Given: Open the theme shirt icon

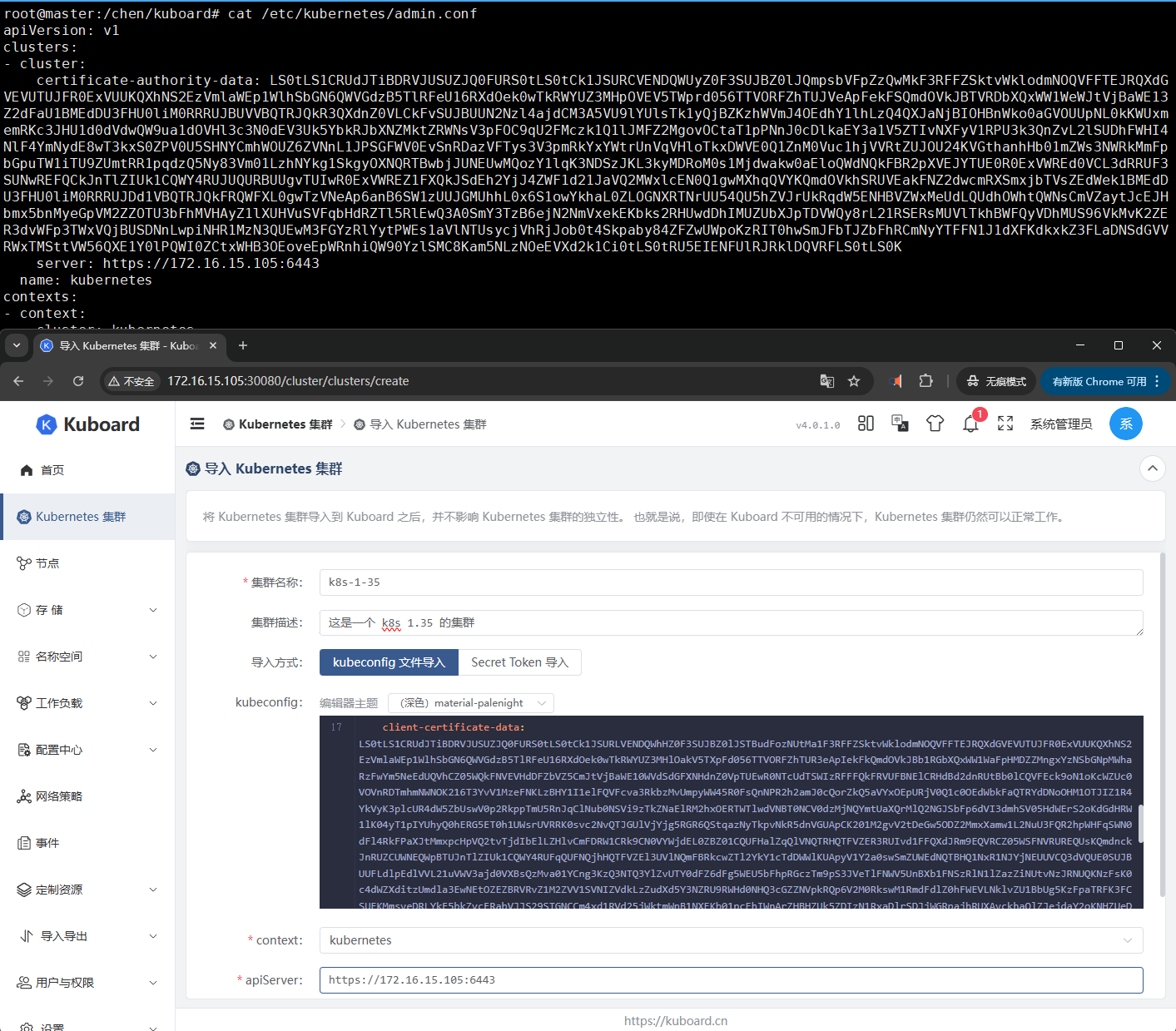Looking at the screenshot, I should click(935, 424).
